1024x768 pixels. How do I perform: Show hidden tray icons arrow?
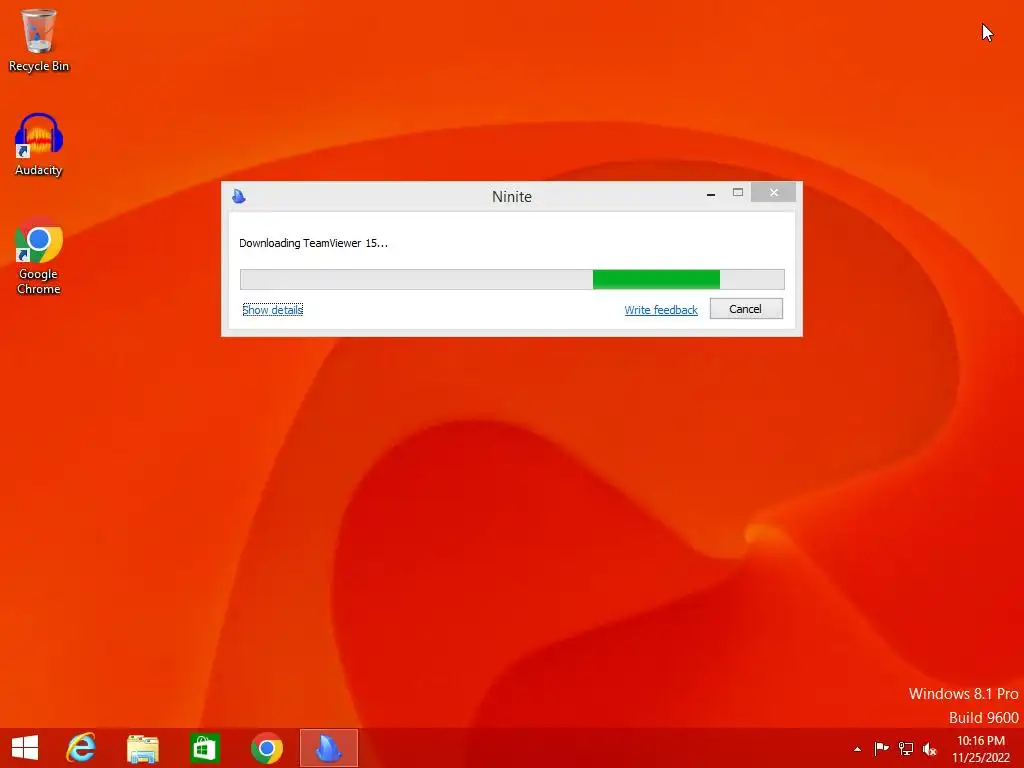[857, 749]
